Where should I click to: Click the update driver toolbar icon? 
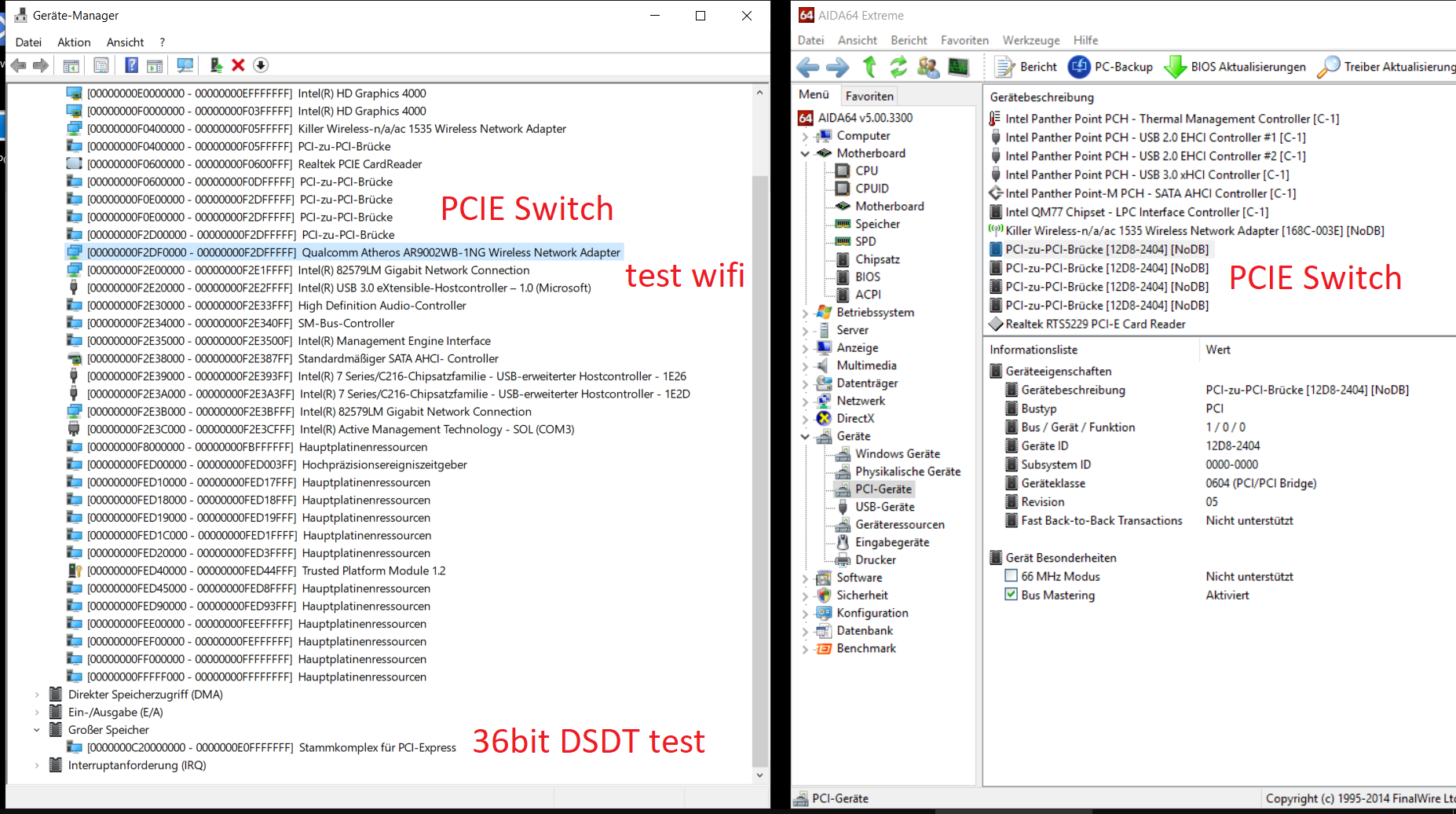tap(216, 65)
